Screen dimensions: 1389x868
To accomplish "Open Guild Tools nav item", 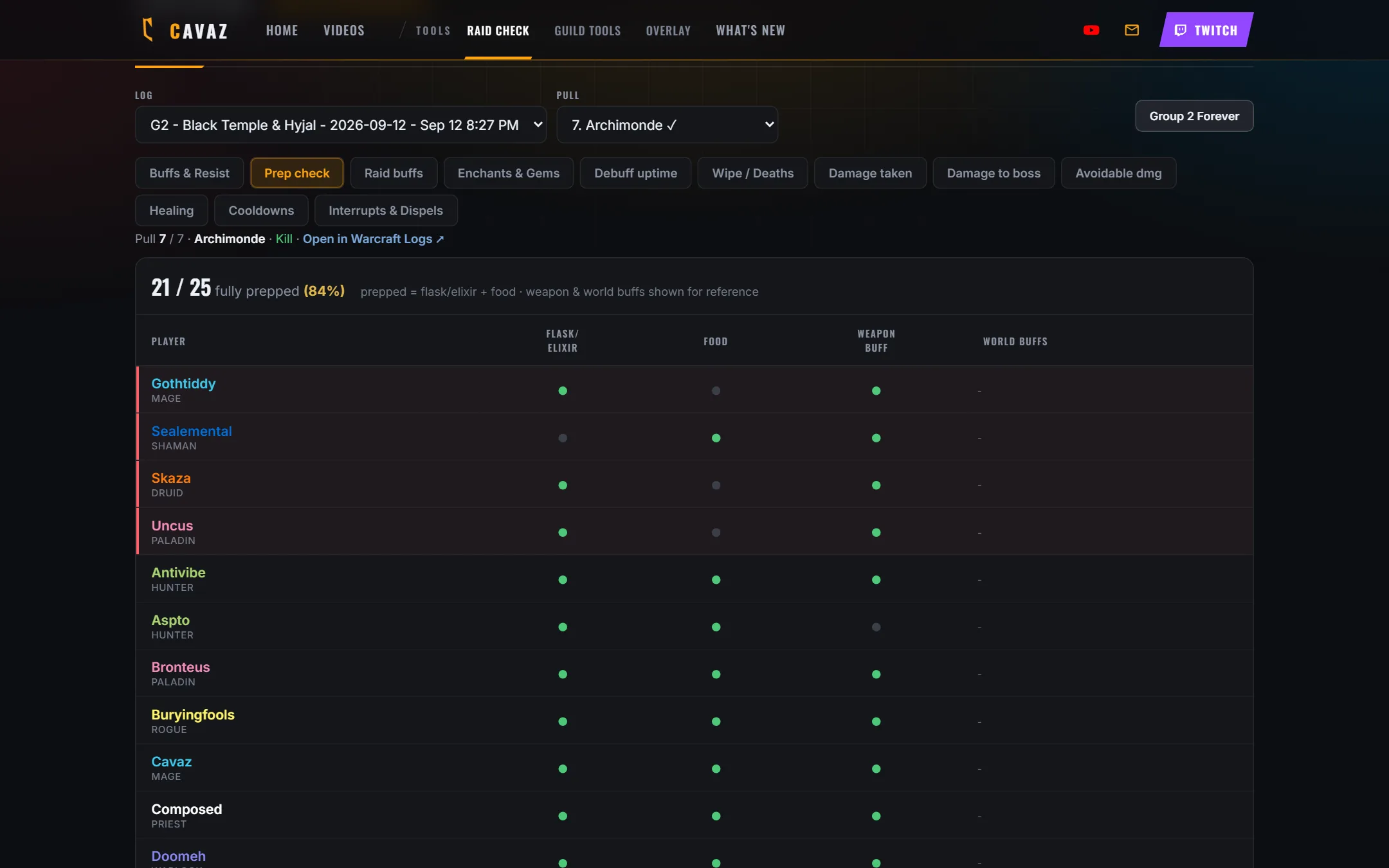I will point(588,30).
